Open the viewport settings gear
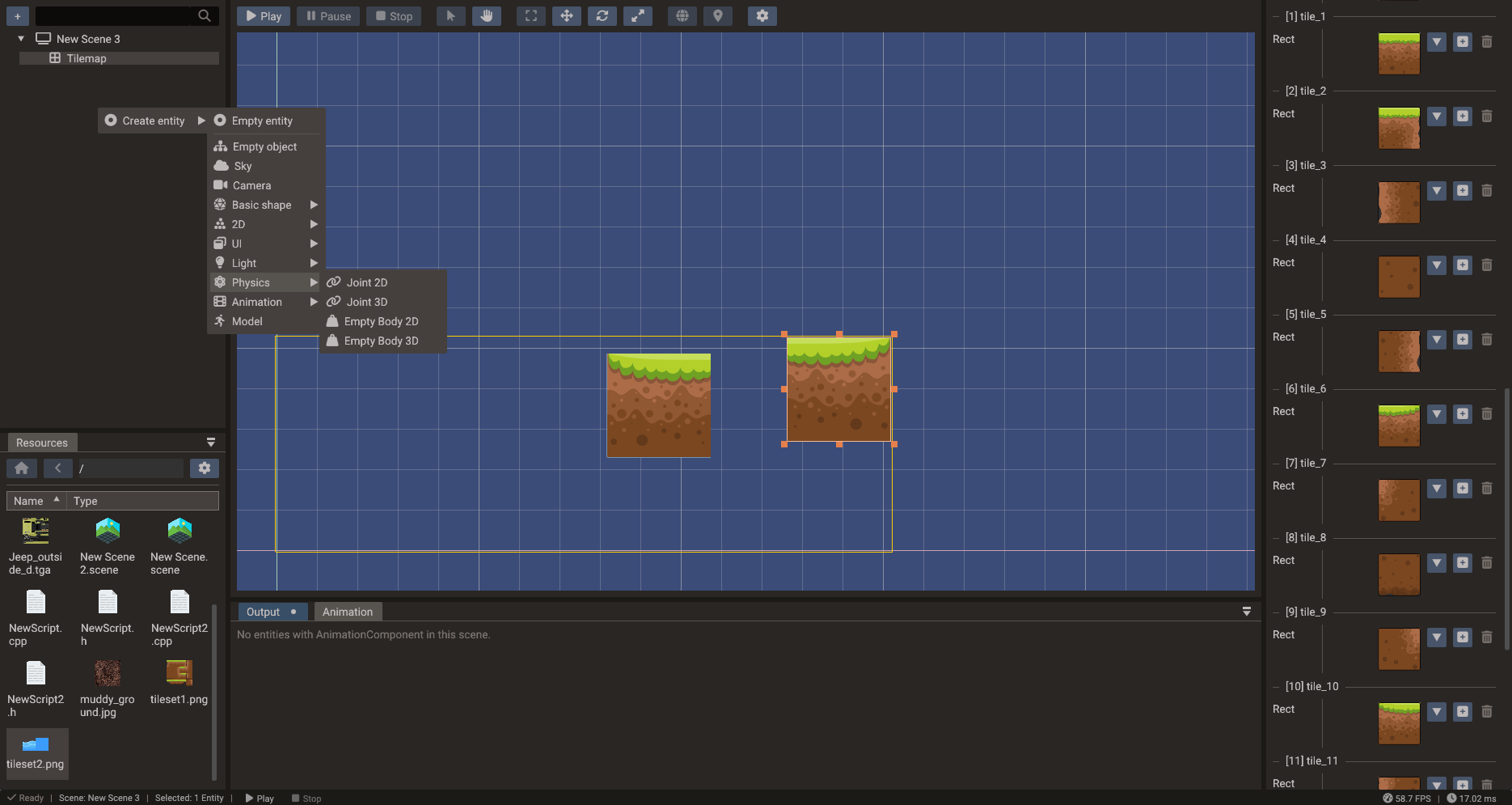Viewport: 1512px width, 805px height. click(x=762, y=15)
